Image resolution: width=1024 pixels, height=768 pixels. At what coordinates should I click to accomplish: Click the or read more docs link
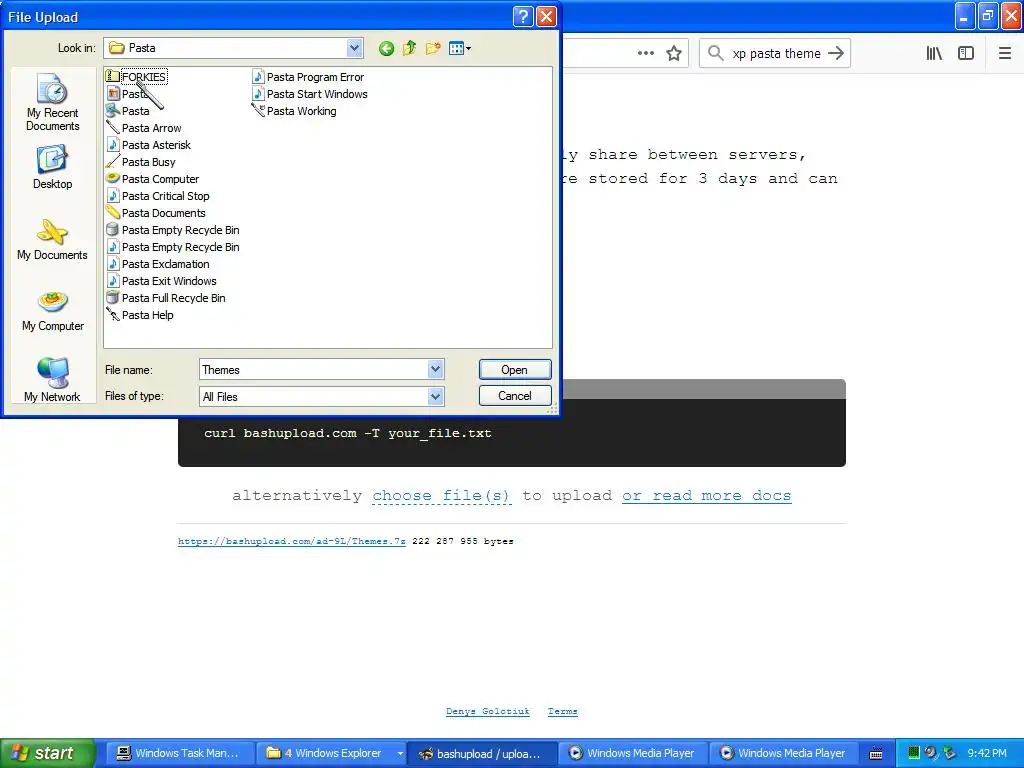(707, 496)
